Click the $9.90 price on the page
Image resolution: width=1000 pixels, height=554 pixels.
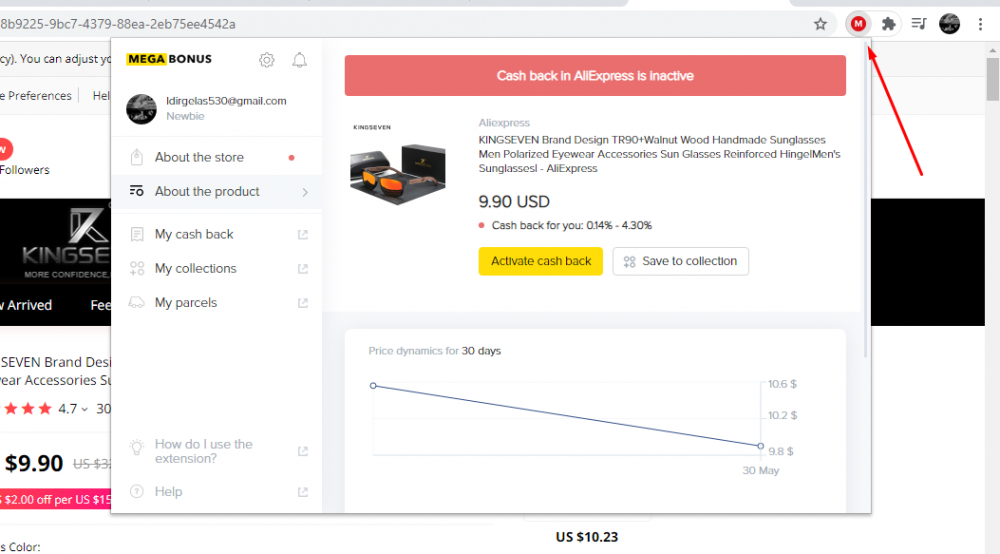pos(34,463)
